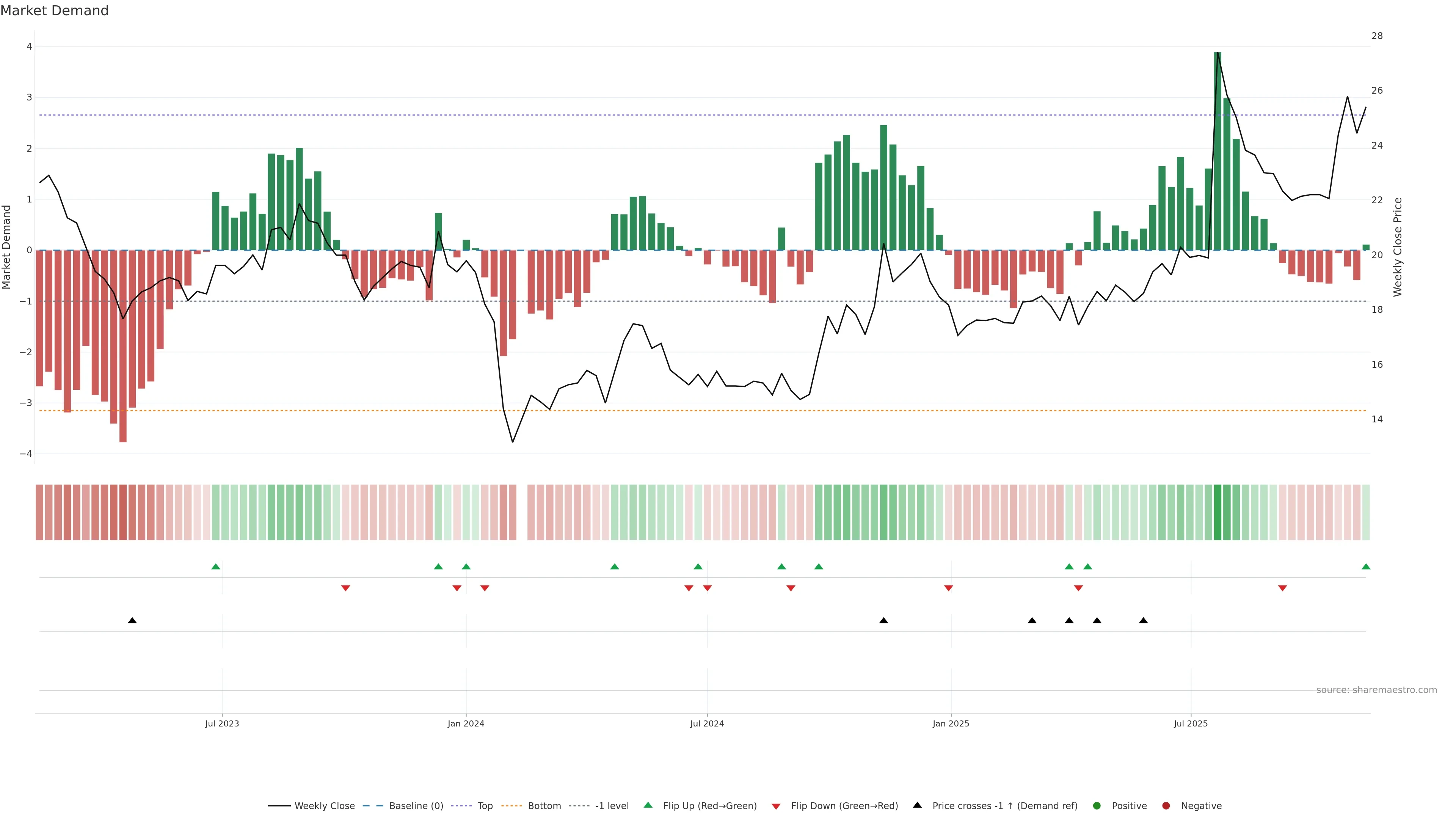Toggle the Baseline (0) legend entry

416,805
